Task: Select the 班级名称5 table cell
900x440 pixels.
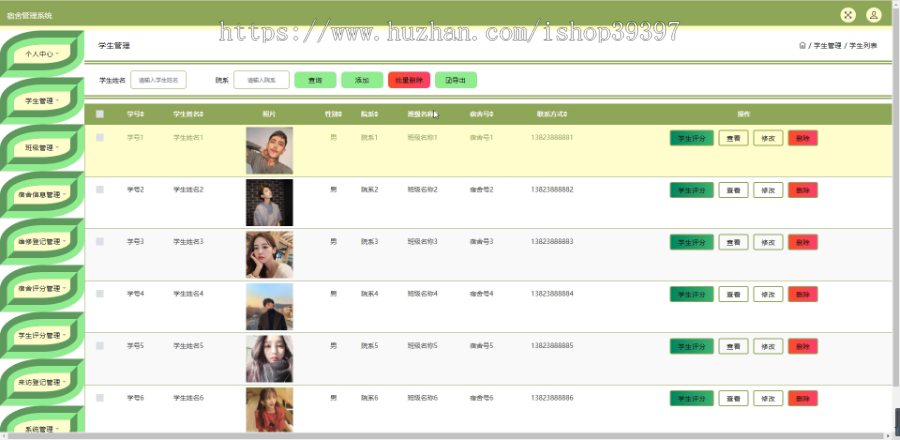Action: click(422, 346)
